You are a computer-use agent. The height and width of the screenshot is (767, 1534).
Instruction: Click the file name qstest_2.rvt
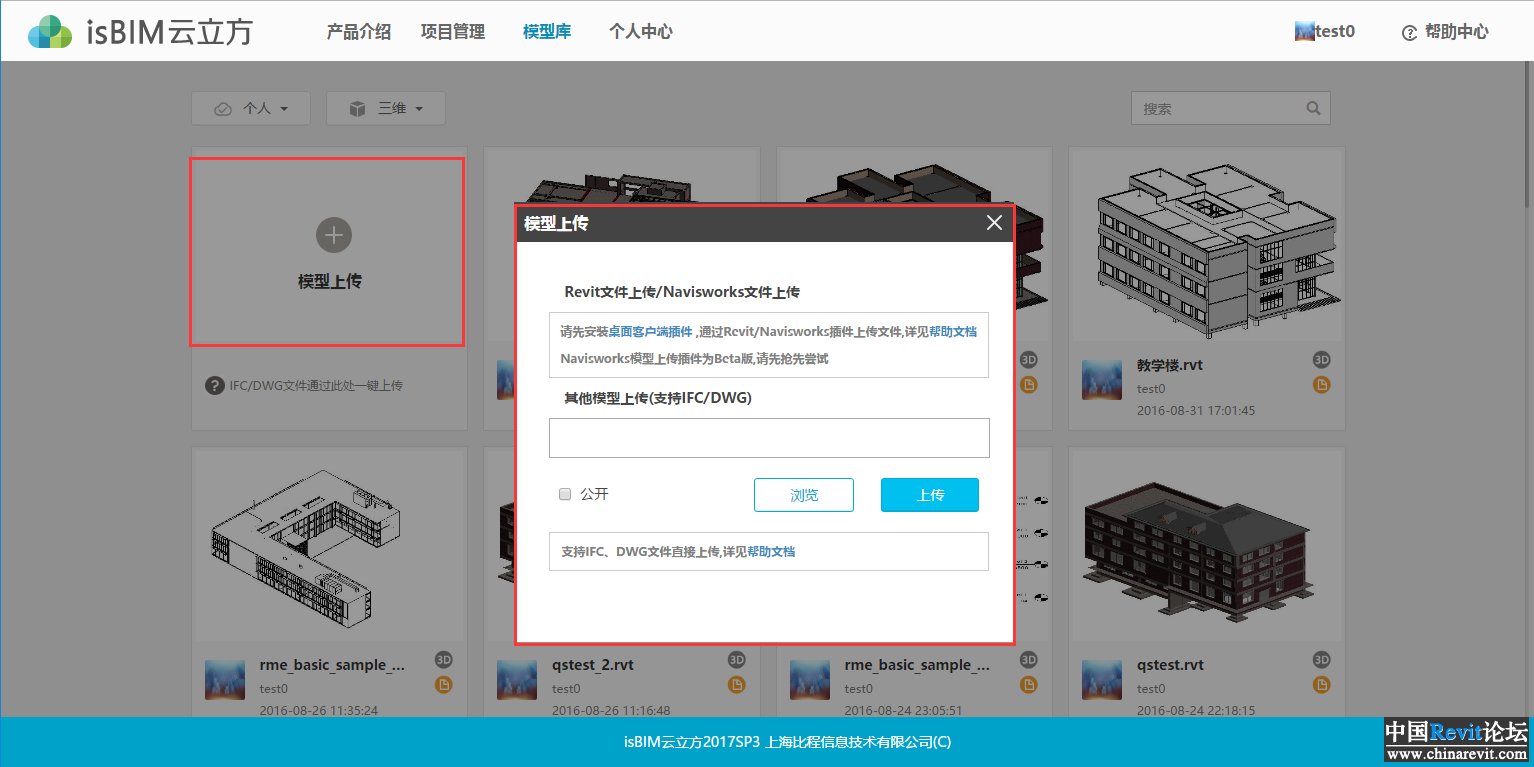(593, 665)
